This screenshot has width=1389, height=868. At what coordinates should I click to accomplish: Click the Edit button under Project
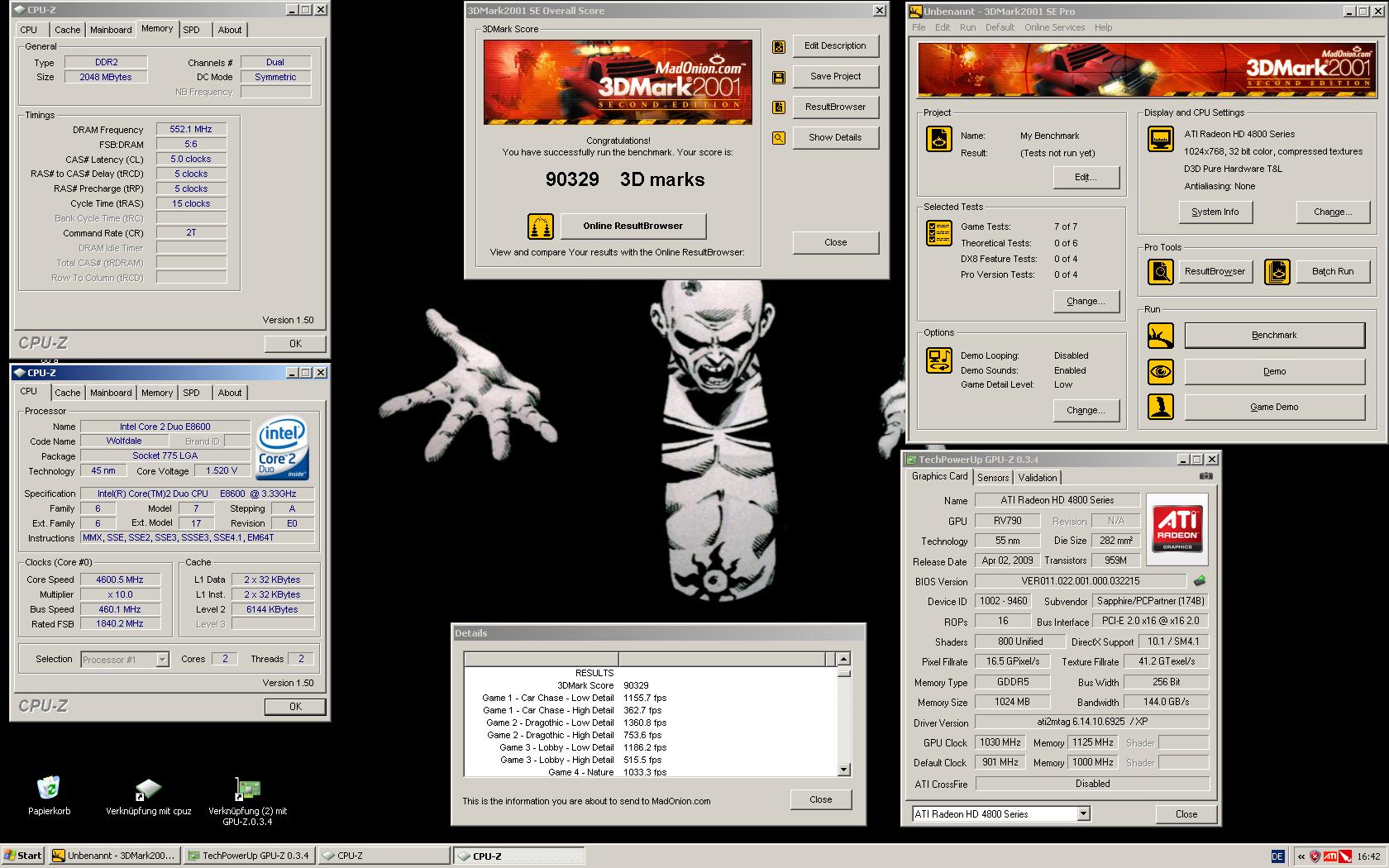(1086, 178)
